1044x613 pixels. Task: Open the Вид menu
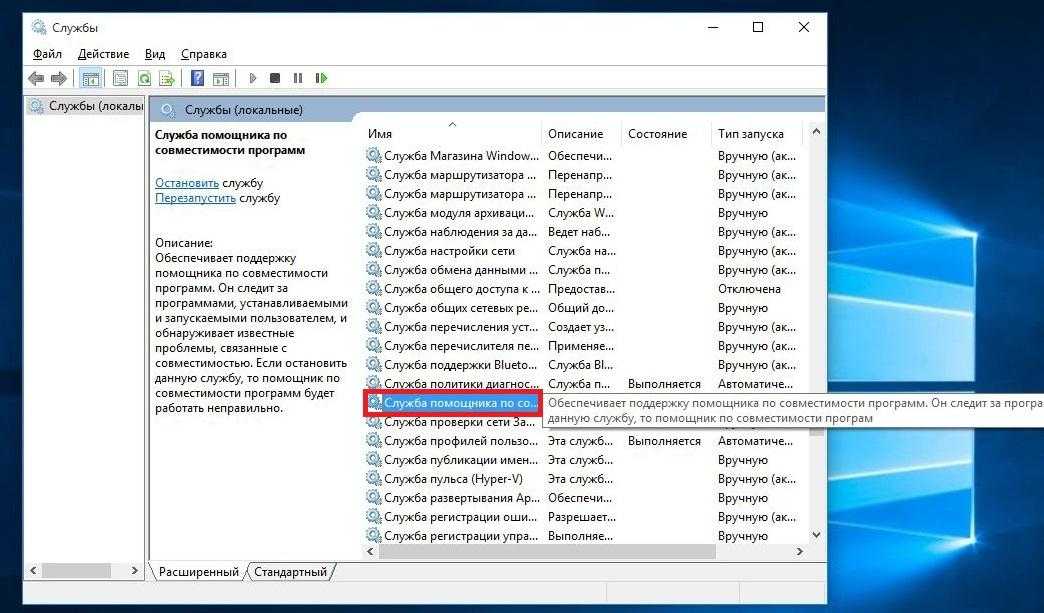(155, 54)
